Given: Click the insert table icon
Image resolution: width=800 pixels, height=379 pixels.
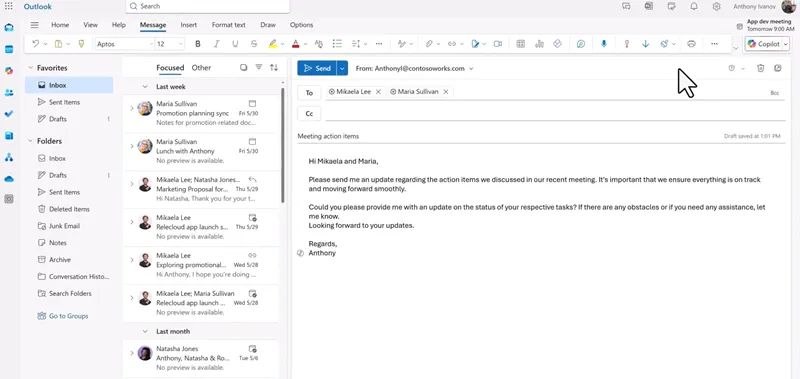Looking at the screenshot, I should tap(520, 44).
